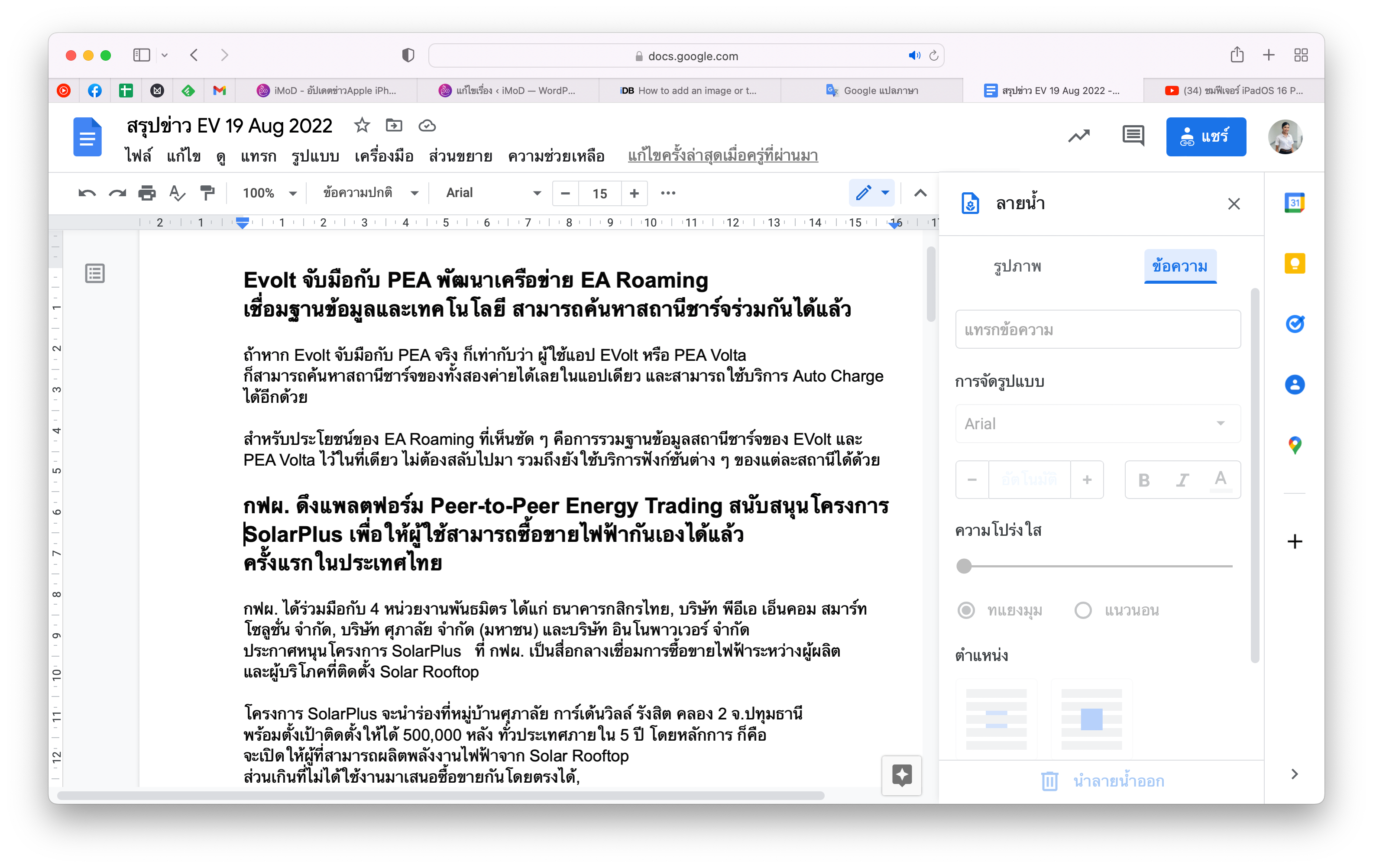Click the ความโปร่งใส transparency slider handle
The height and width of the screenshot is (868, 1373).
[964, 566]
